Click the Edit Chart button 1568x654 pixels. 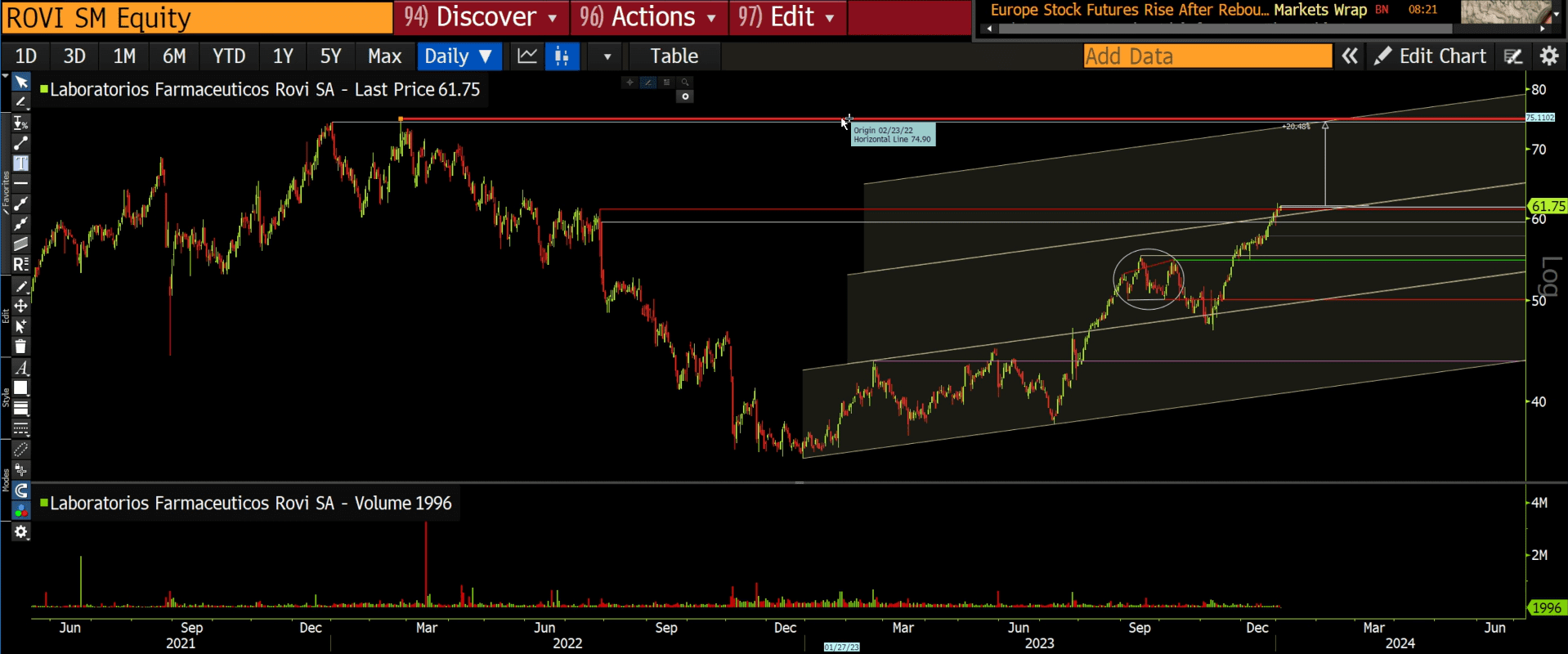pos(1430,56)
